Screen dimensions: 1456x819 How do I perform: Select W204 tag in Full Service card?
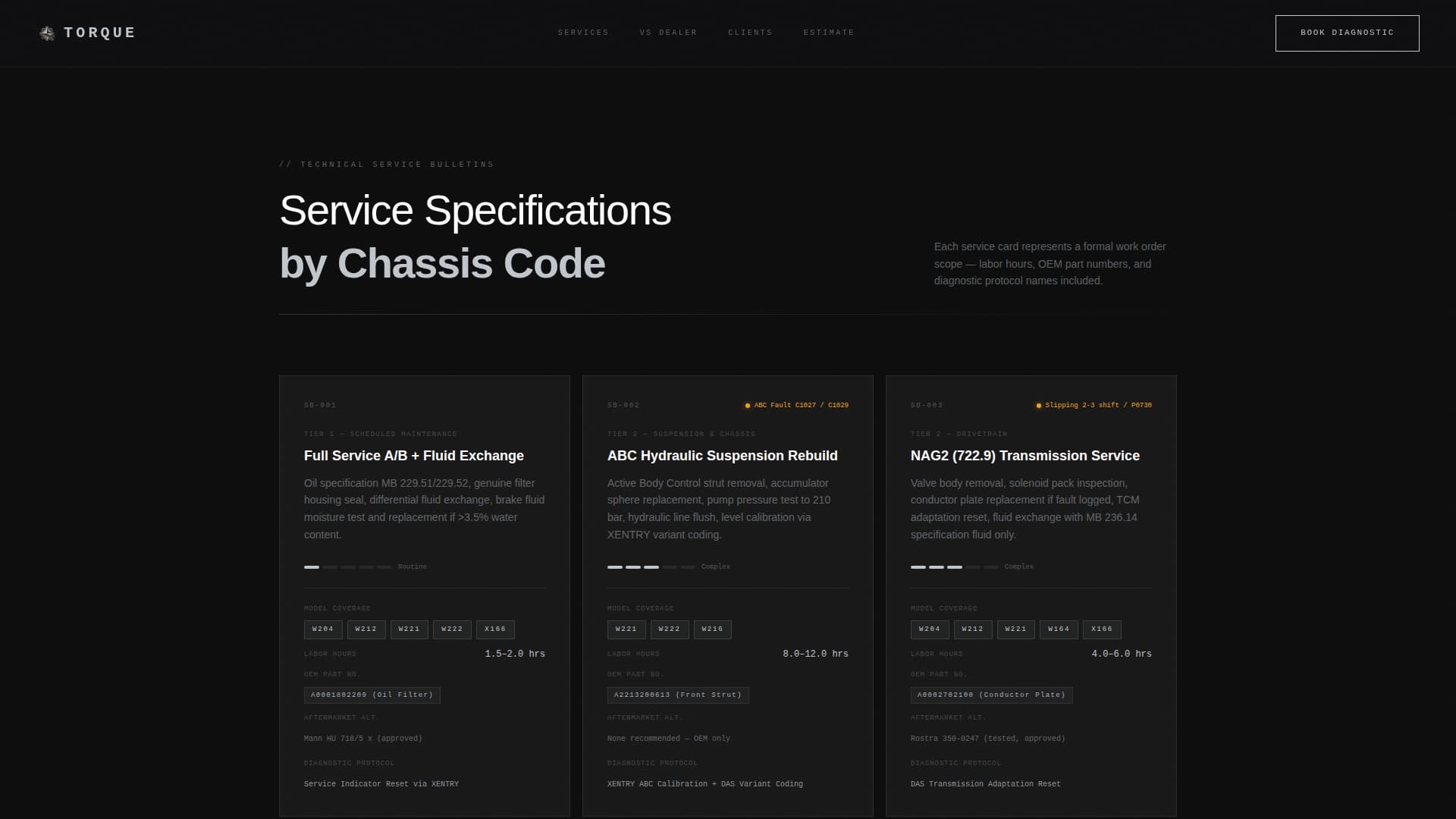point(323,629)
